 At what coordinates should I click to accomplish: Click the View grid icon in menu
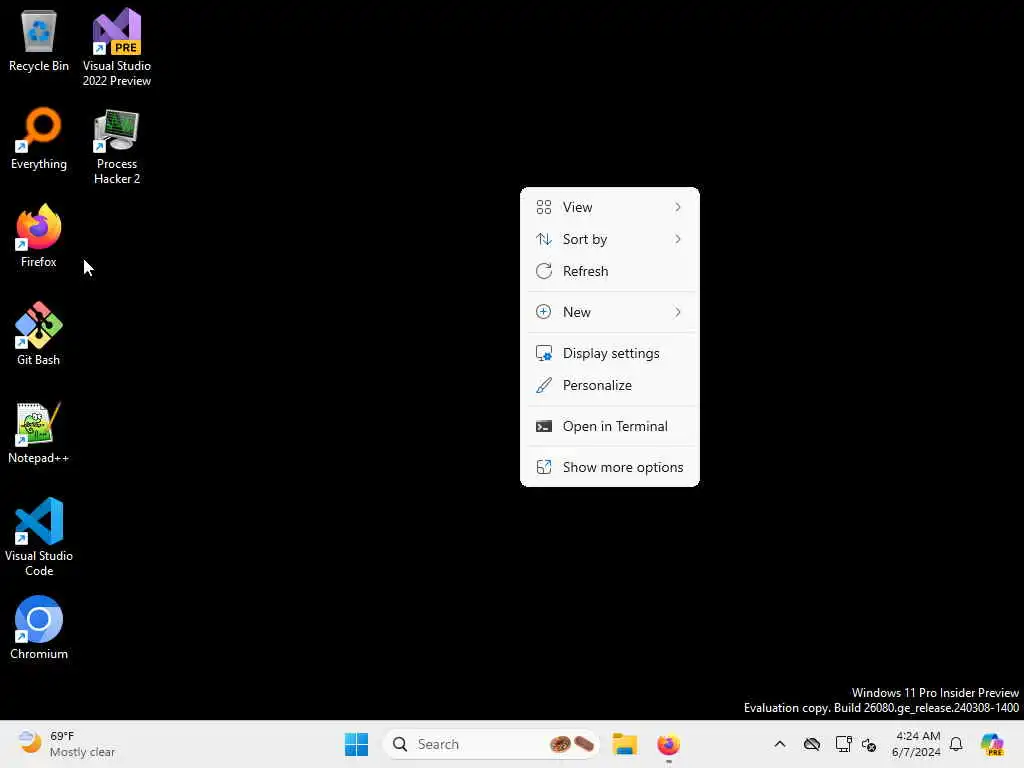click(x=543, y=207)
